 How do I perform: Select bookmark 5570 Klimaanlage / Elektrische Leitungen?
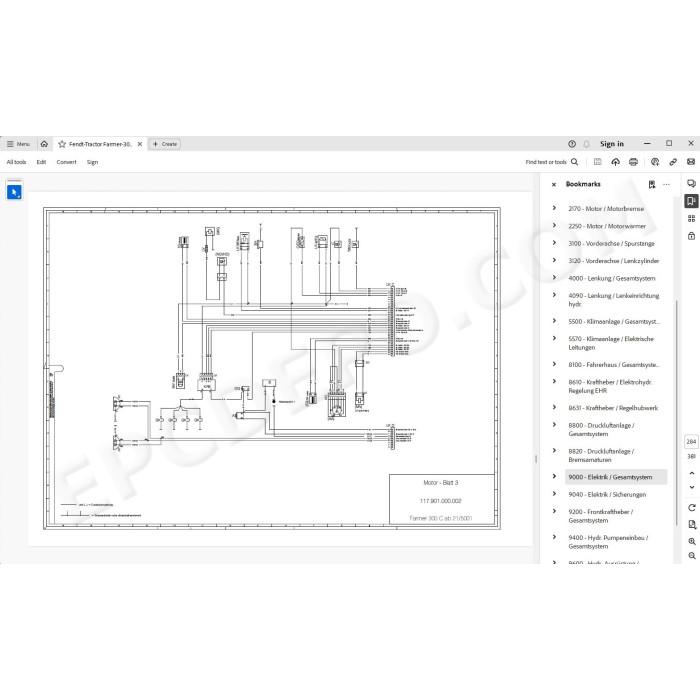coord(611,343)
